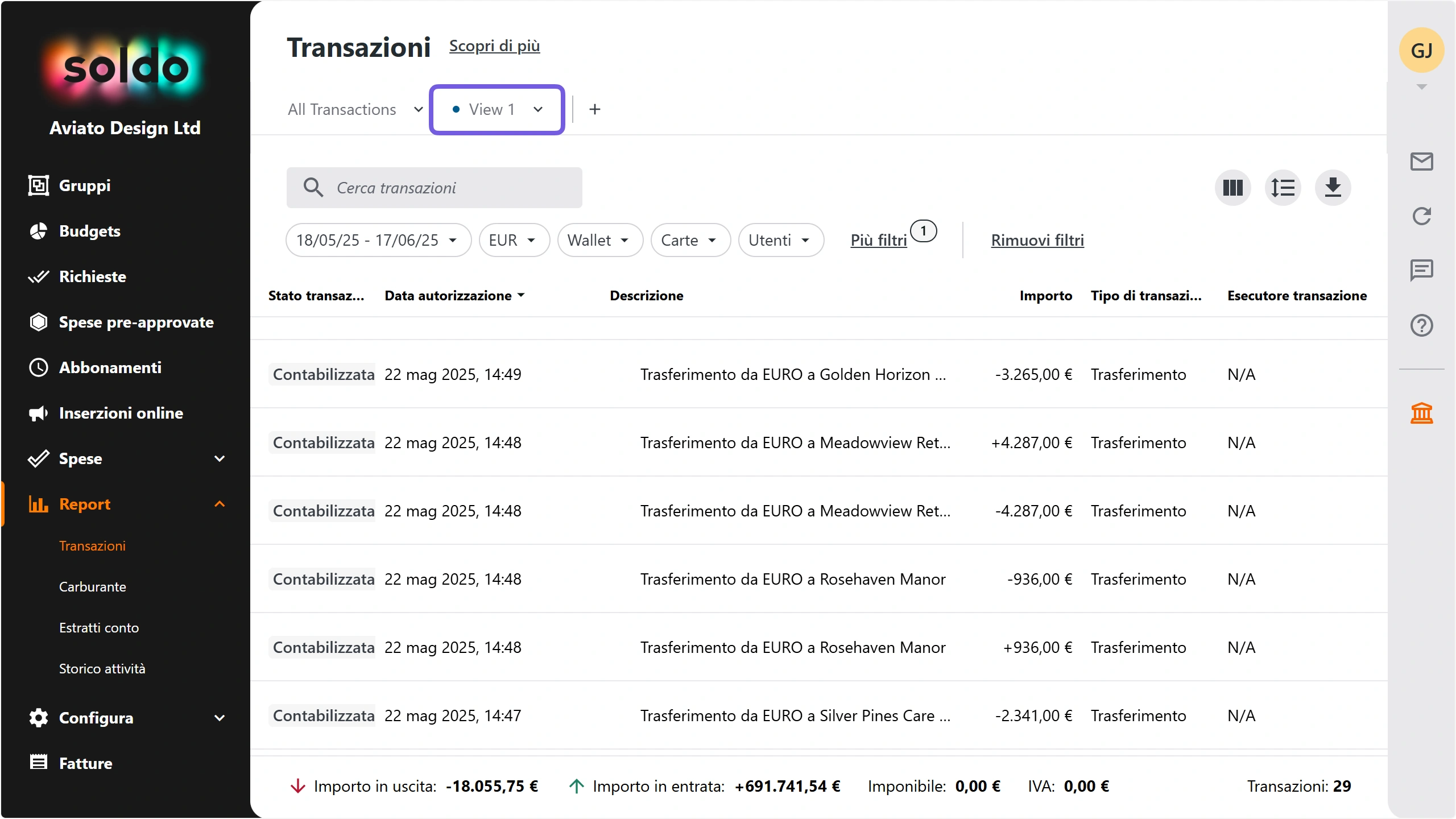Sort by Data autorizzazione column

pyautogui.click(x=454, y=296)
